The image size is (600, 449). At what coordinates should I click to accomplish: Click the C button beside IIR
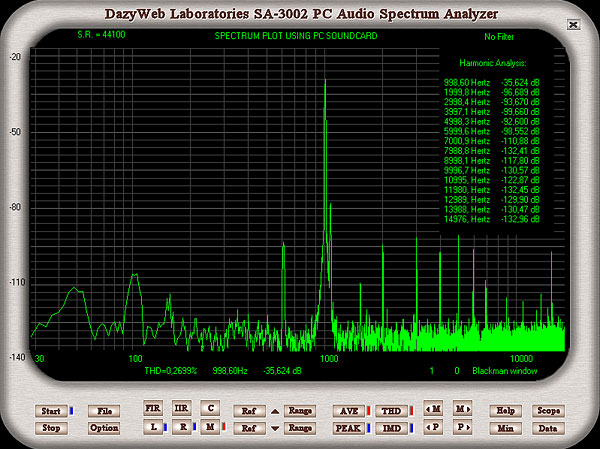210,409
